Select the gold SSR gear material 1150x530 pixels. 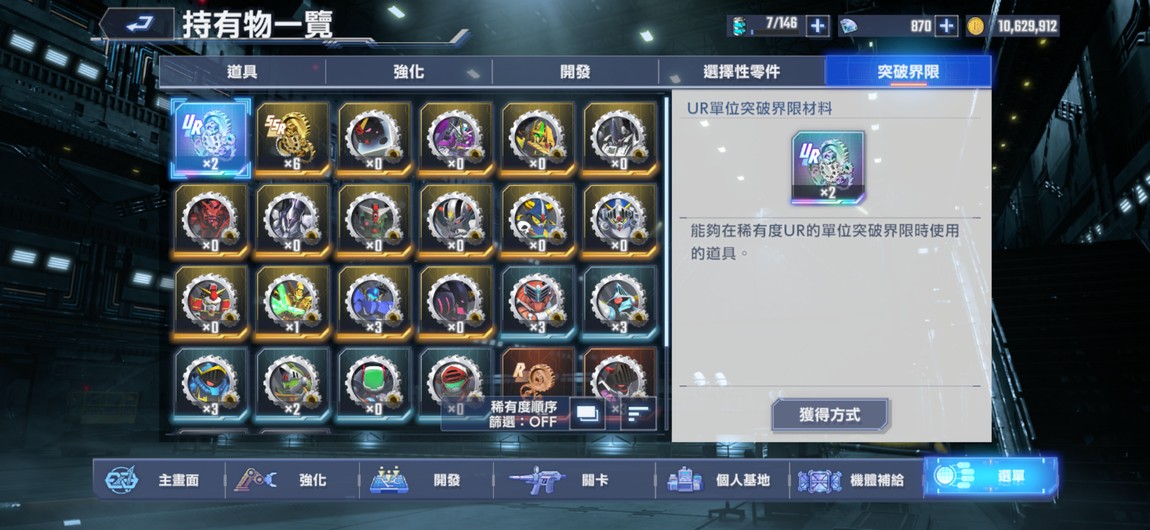(x=293, y=139)
